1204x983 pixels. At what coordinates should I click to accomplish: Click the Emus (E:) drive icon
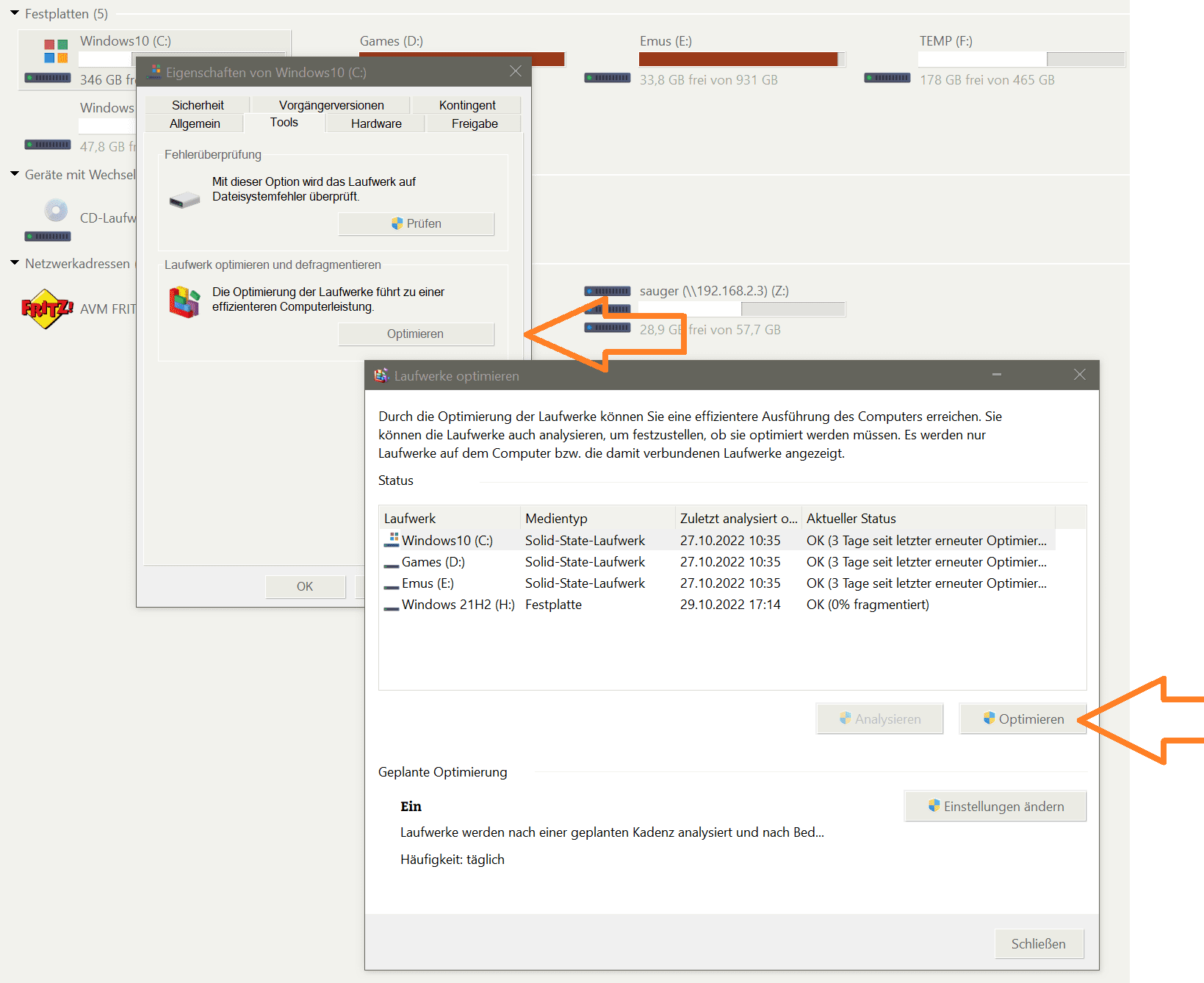(608, 77)
